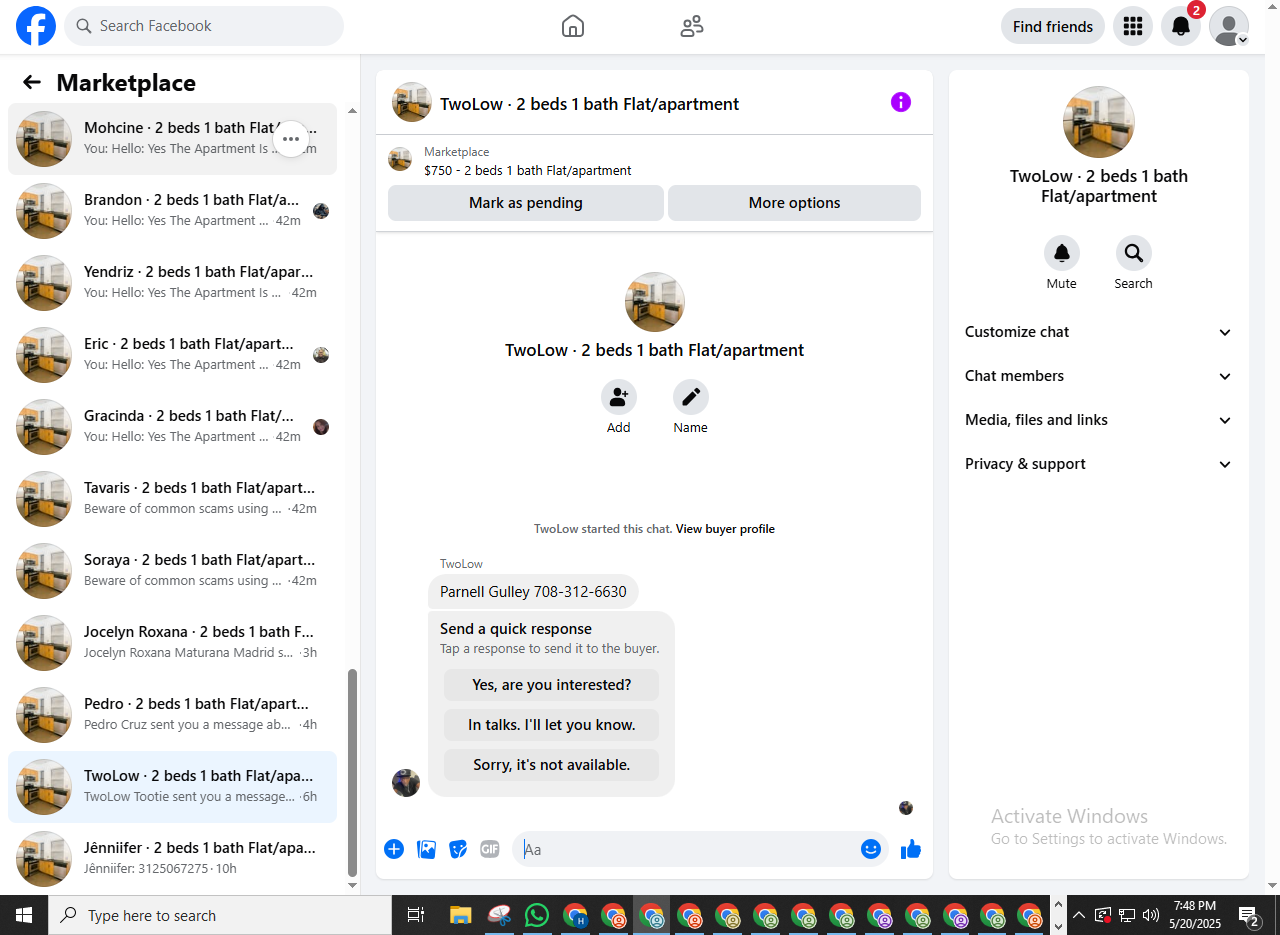Click the Add people icon
Screen dimensions: 1280x935
tap(619, 397)
